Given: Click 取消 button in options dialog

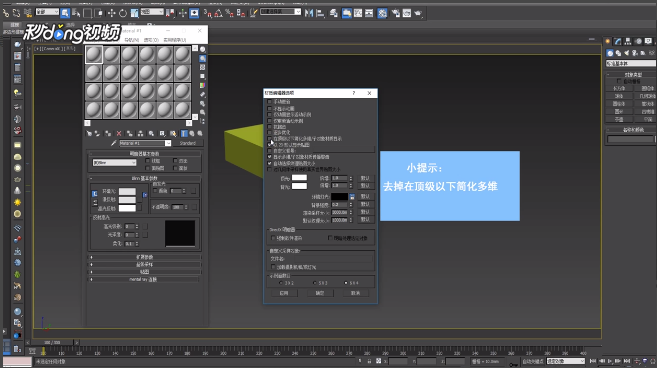Looking at the screenshot, I should (355, 293).
